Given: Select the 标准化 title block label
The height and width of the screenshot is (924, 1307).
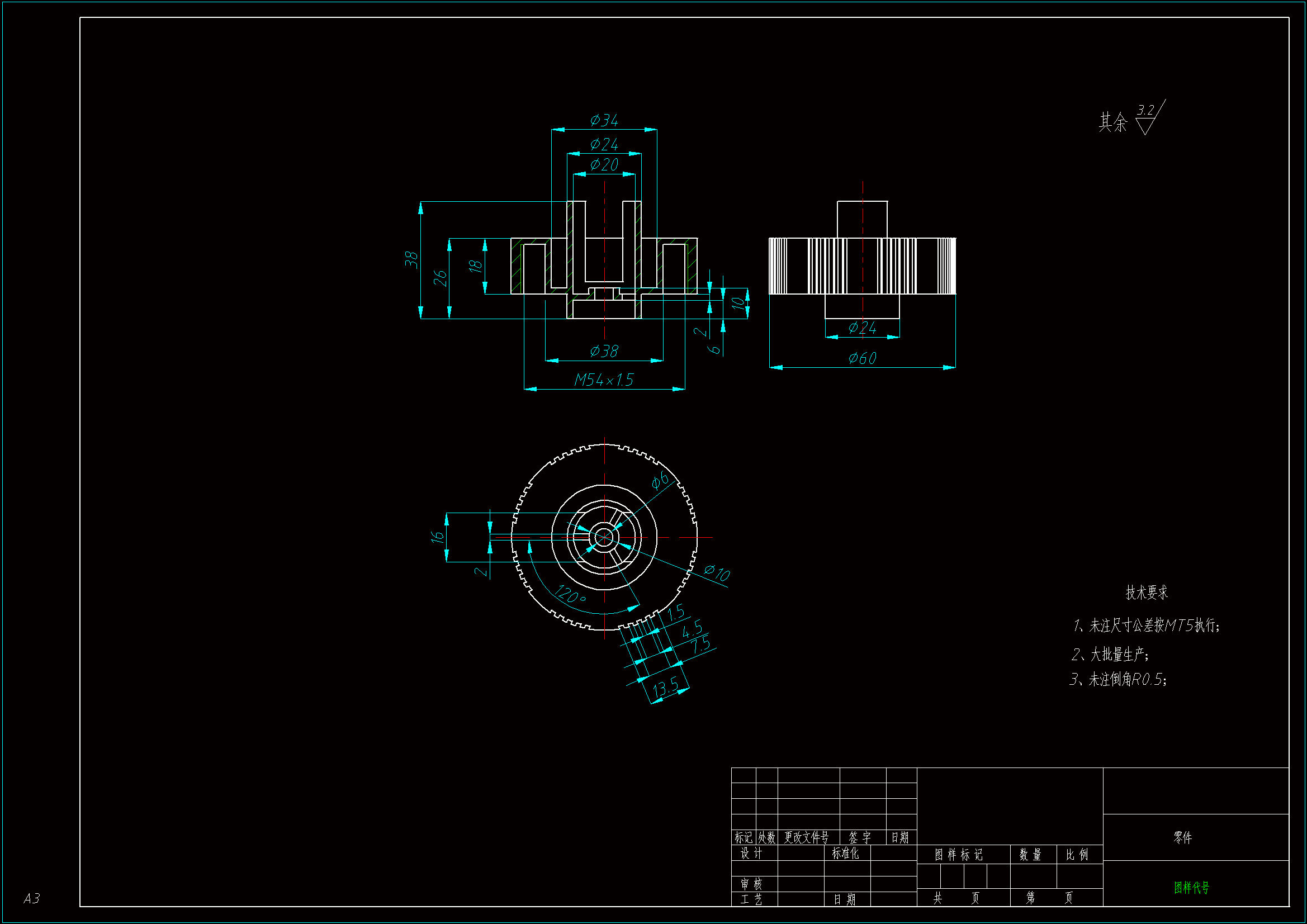Looking at the screenshot, I should pyautogui.click(x=845, y=854).
